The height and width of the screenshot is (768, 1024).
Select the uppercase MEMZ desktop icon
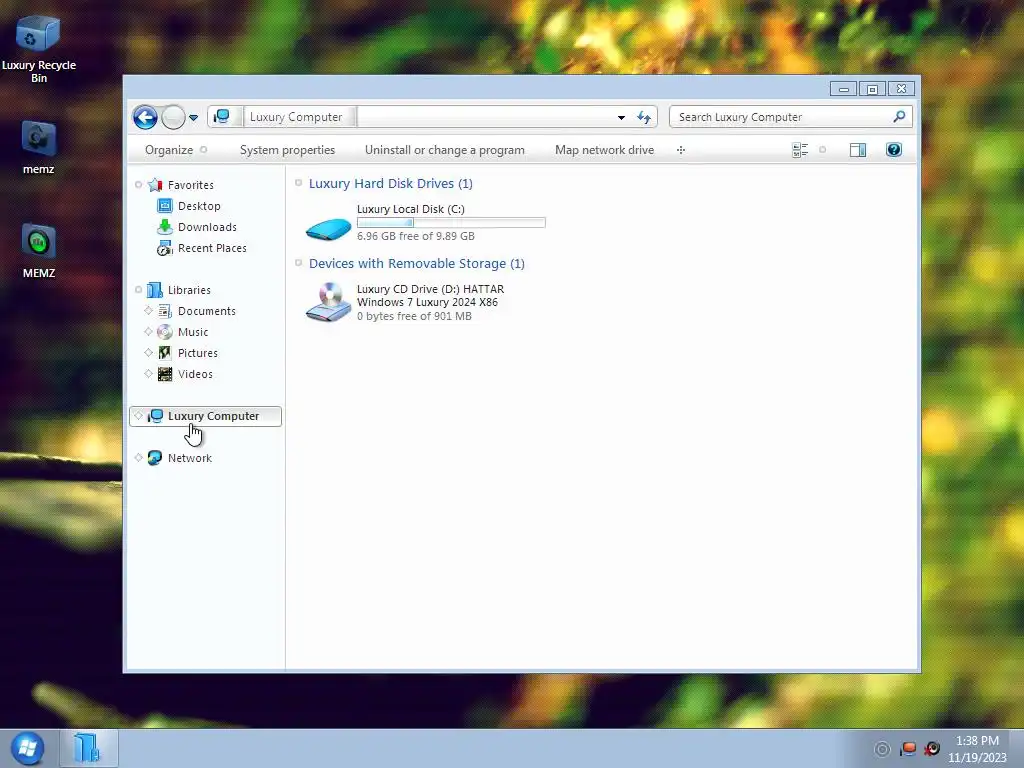point(38,251)
